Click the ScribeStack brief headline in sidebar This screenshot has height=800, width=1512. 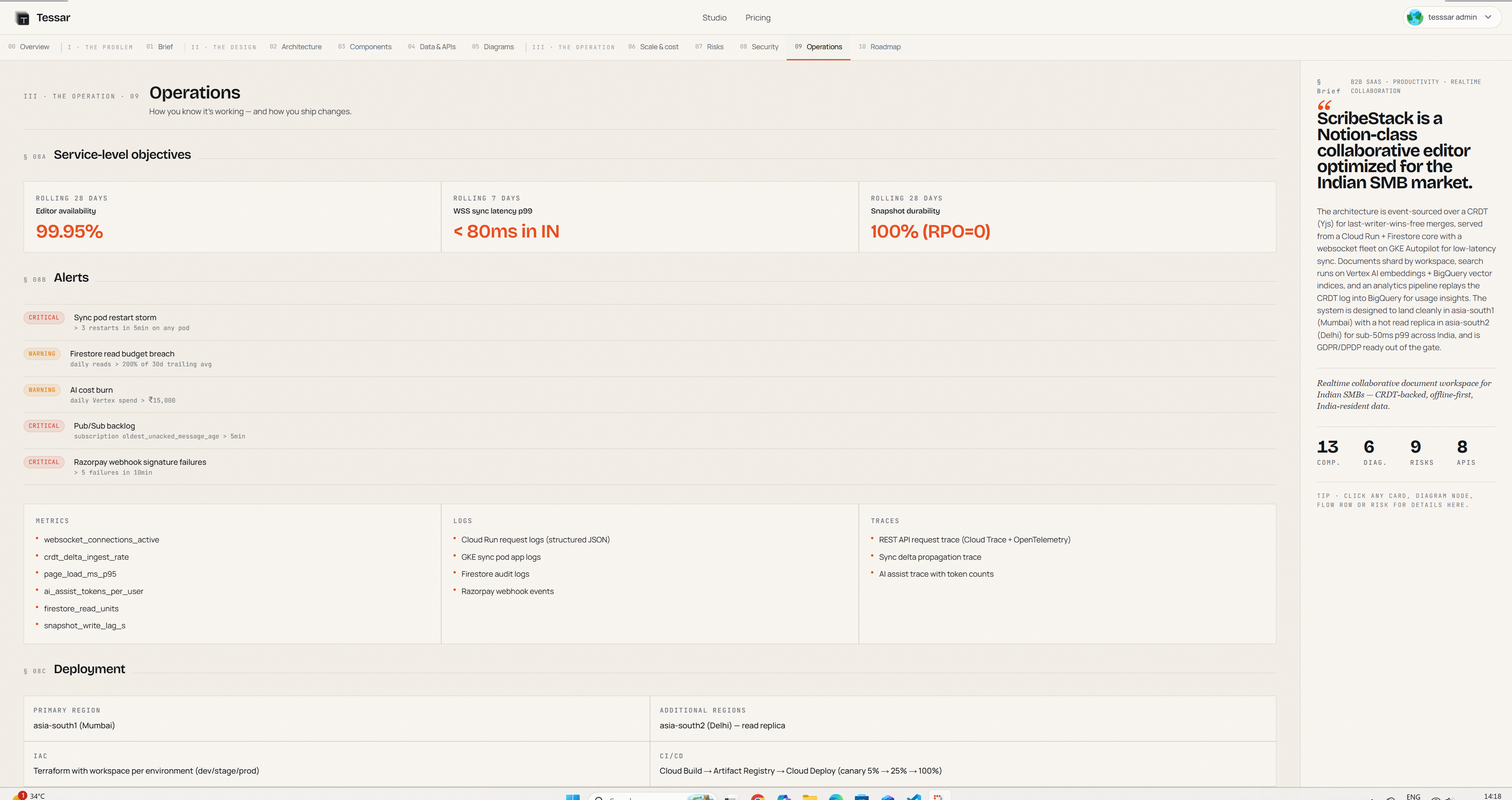(x=1394, y=150)
